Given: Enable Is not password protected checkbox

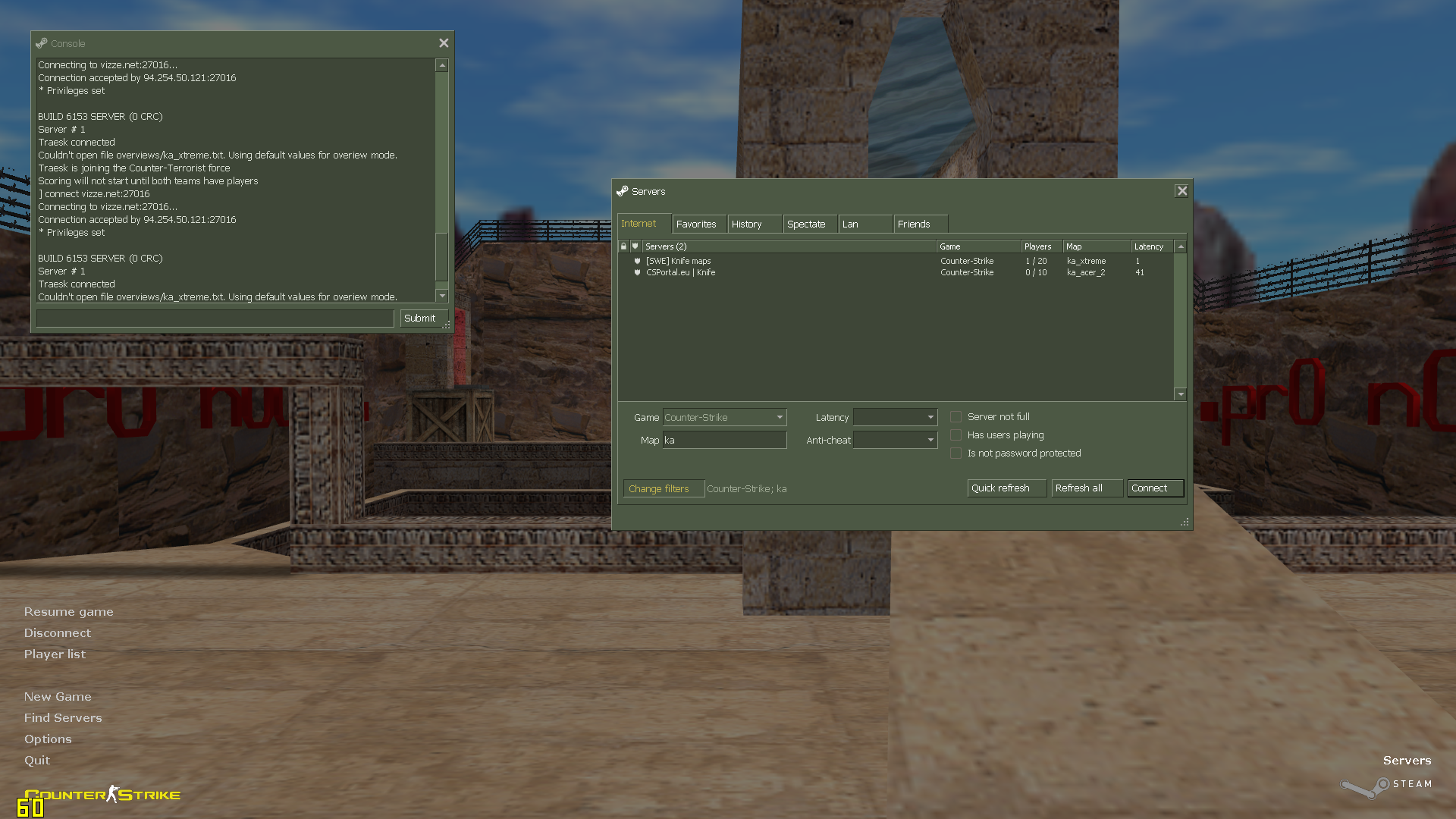Looking at the screenshot, I should tap(955, 453).
